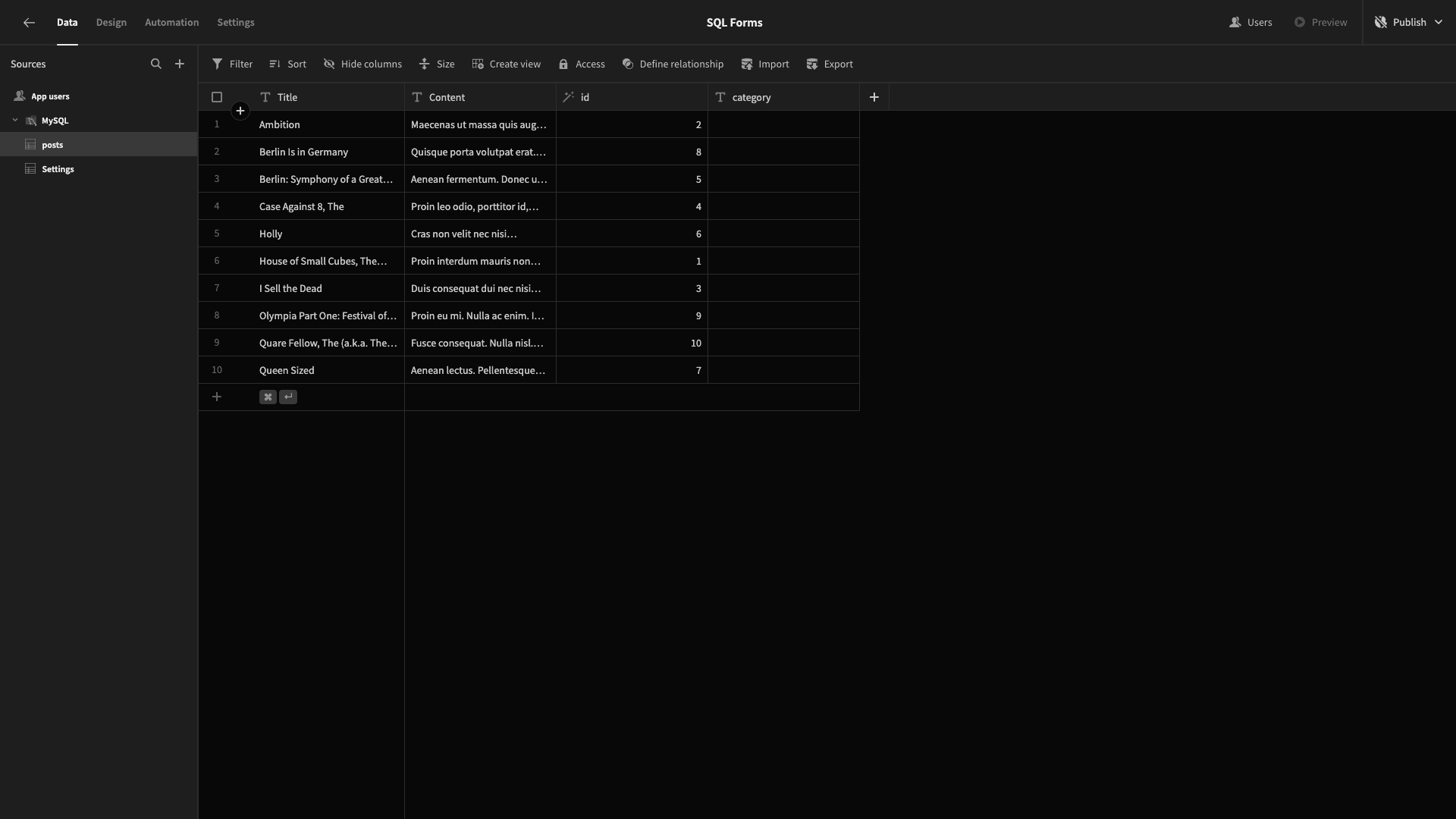
Task: Select the Settings table in sidebar
Action: point(99,168)
